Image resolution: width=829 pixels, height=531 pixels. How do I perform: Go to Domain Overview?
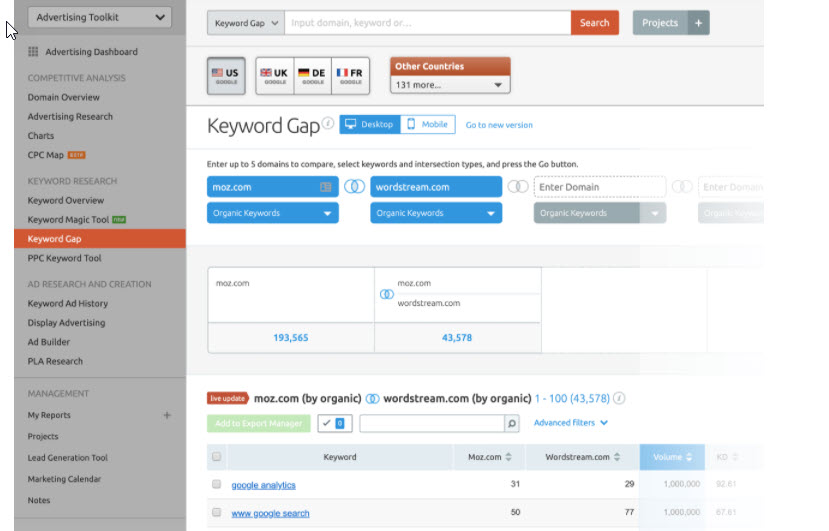63,97
